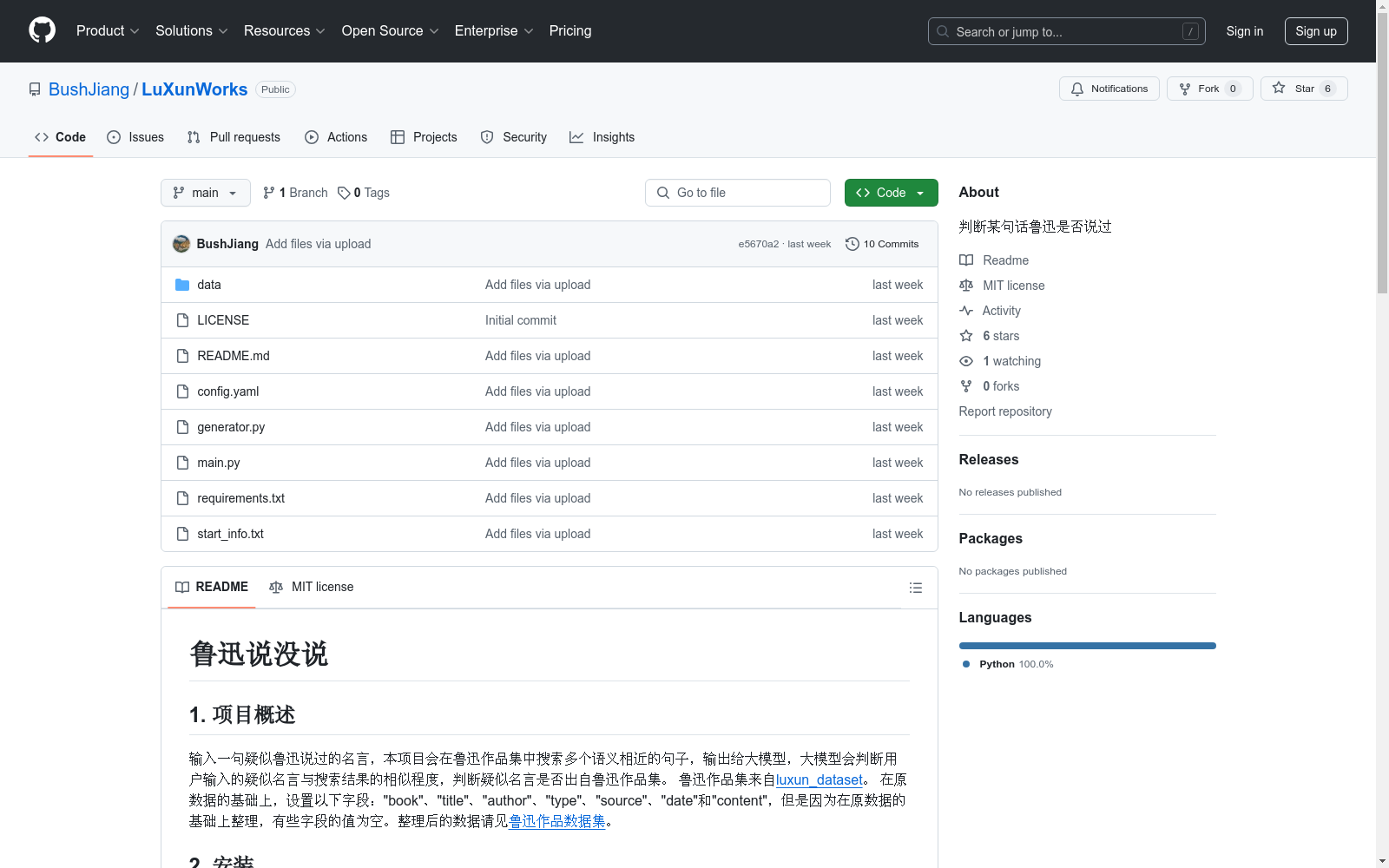Expand the Product menu
Viewport: 1389px width, 868px height.
tap(108, 30)
